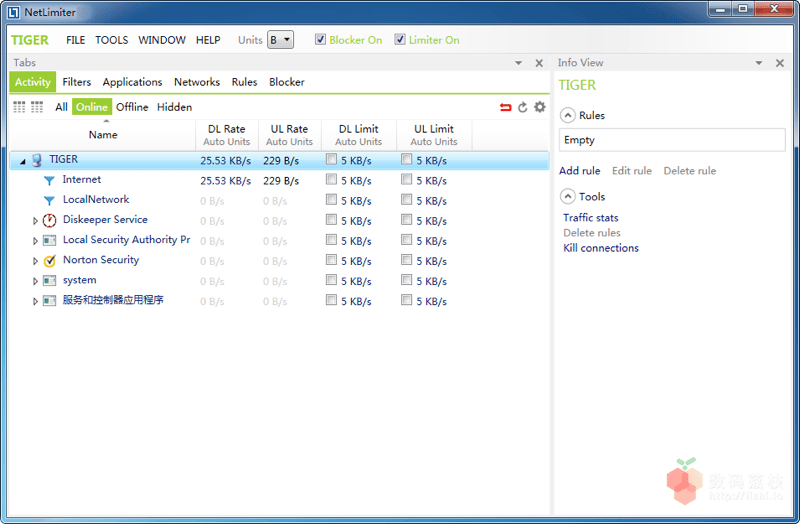Enable DL Limit checkbox for 服务和控制器应用程序
This screenshot has width=800, height=524.
click(331, 300)
